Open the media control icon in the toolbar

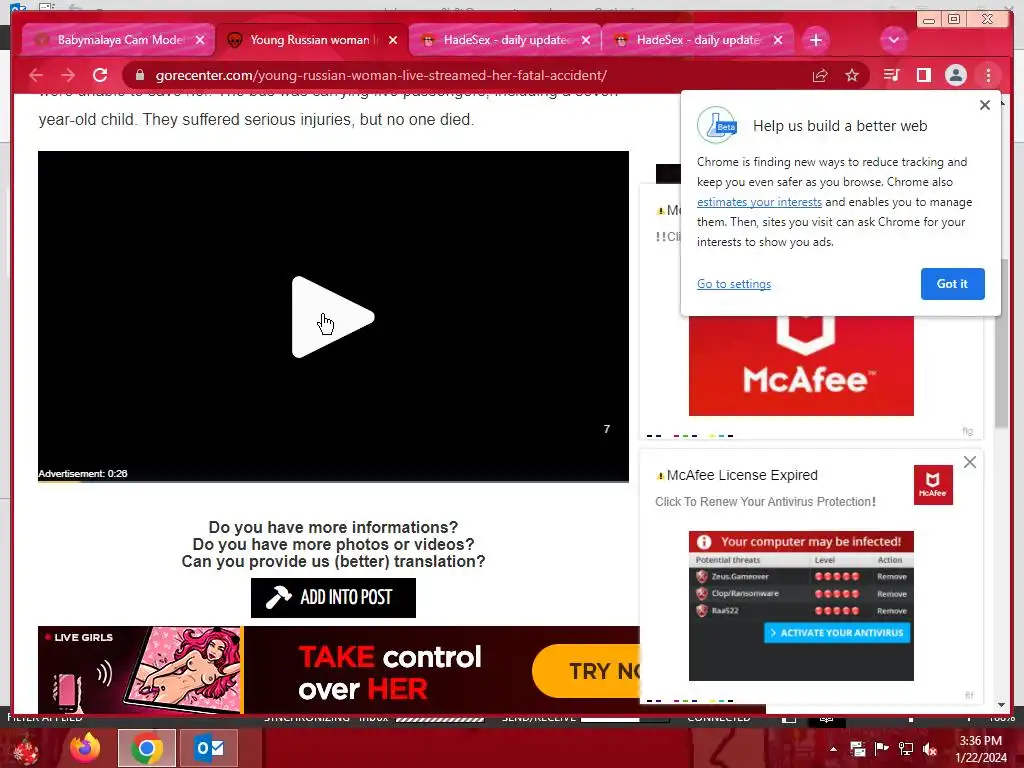[x=891, y=75]
